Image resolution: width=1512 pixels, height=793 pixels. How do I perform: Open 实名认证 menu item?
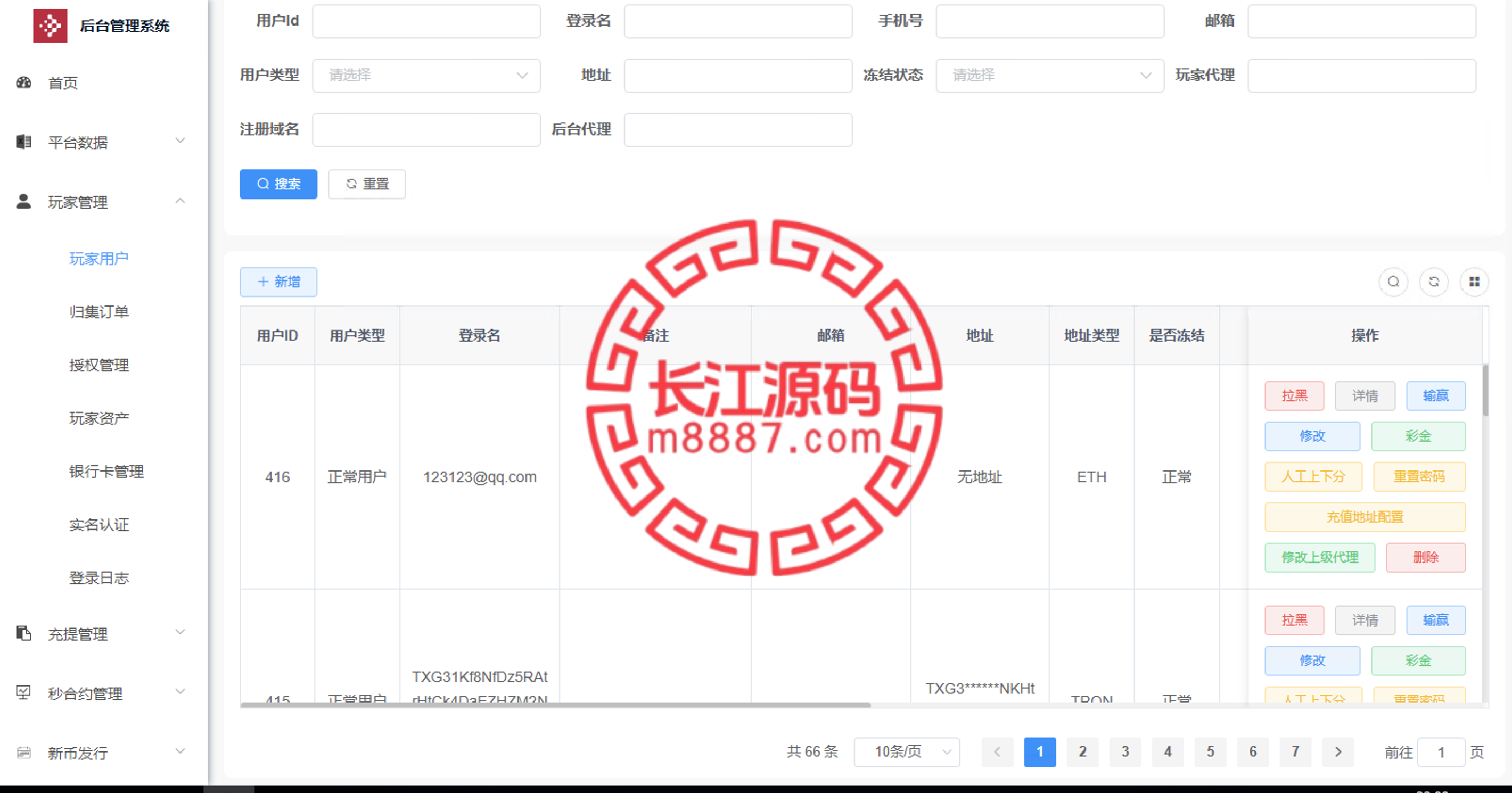(x=98, y=525)
